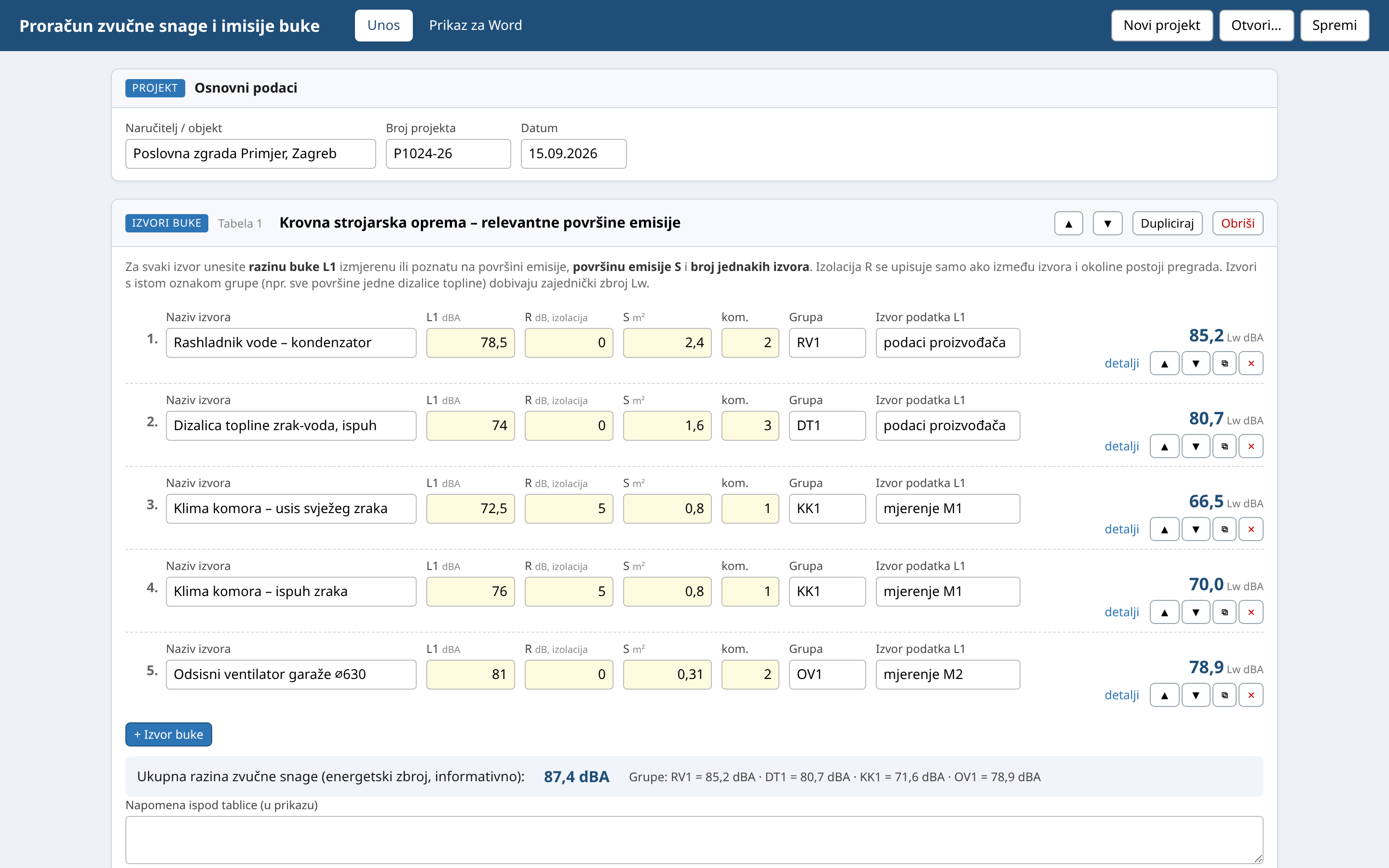Move Klima komora usis row down
This screenshot has height=868, width=1389.
[1196, 529]
